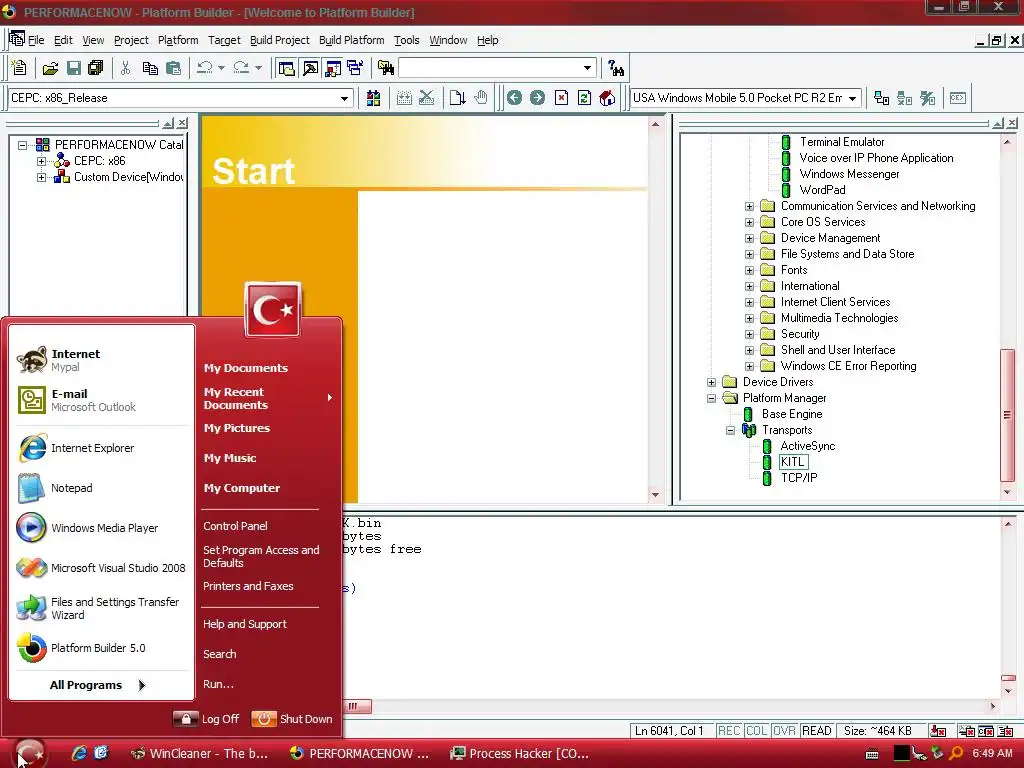Click the Copy toolbar icon
This screenshot has height=768, width=1024.
coord(150,67)
